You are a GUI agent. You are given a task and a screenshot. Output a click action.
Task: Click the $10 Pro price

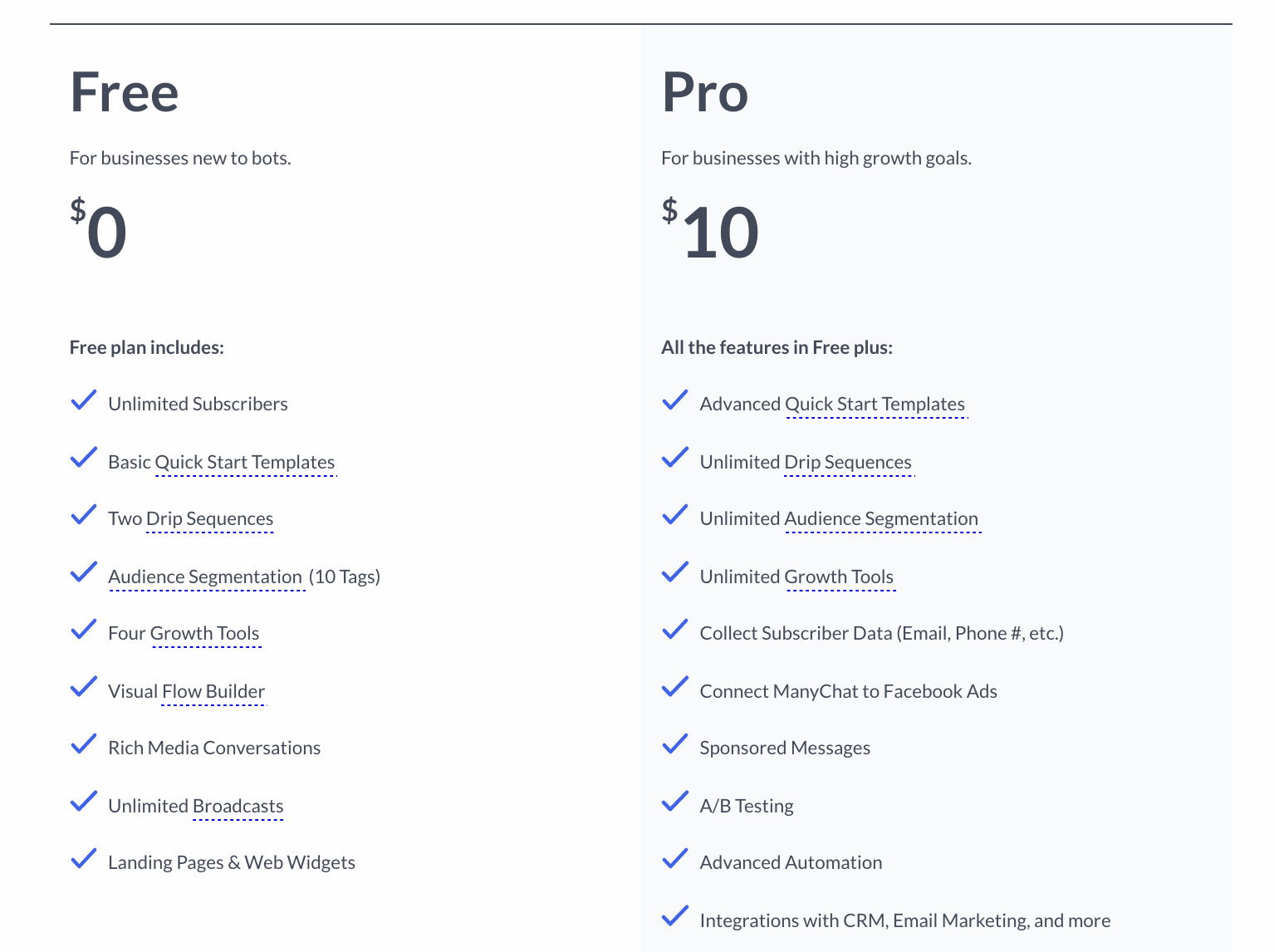coord(711,230)
